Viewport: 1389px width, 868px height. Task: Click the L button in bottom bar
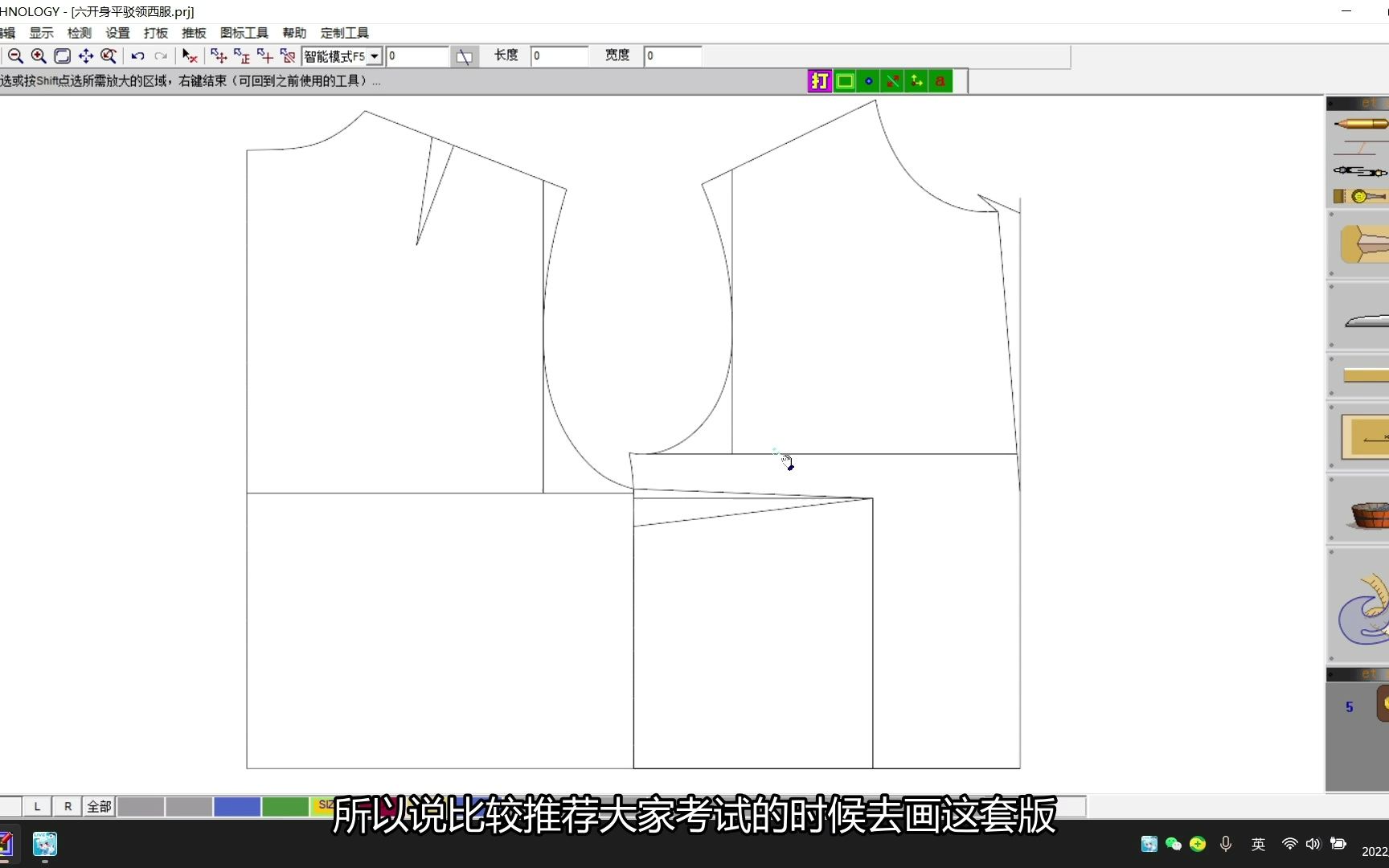point(37,806)
